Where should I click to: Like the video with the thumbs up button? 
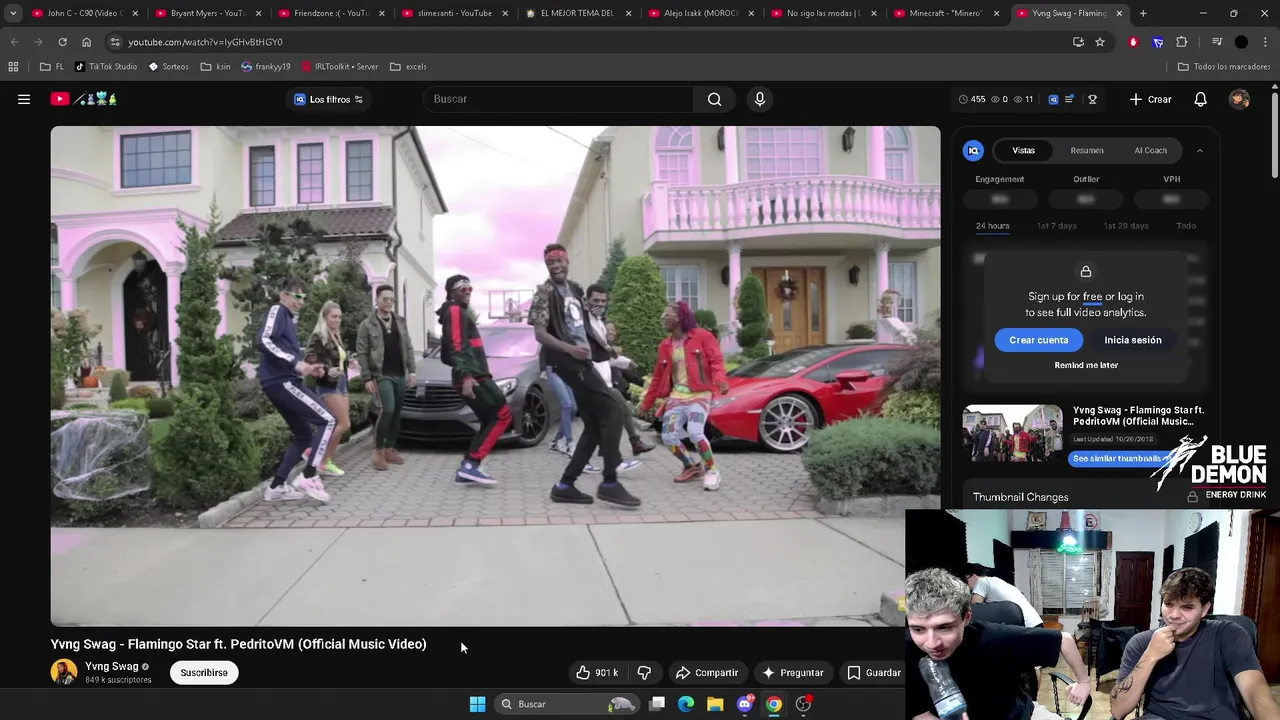[597, 673]
